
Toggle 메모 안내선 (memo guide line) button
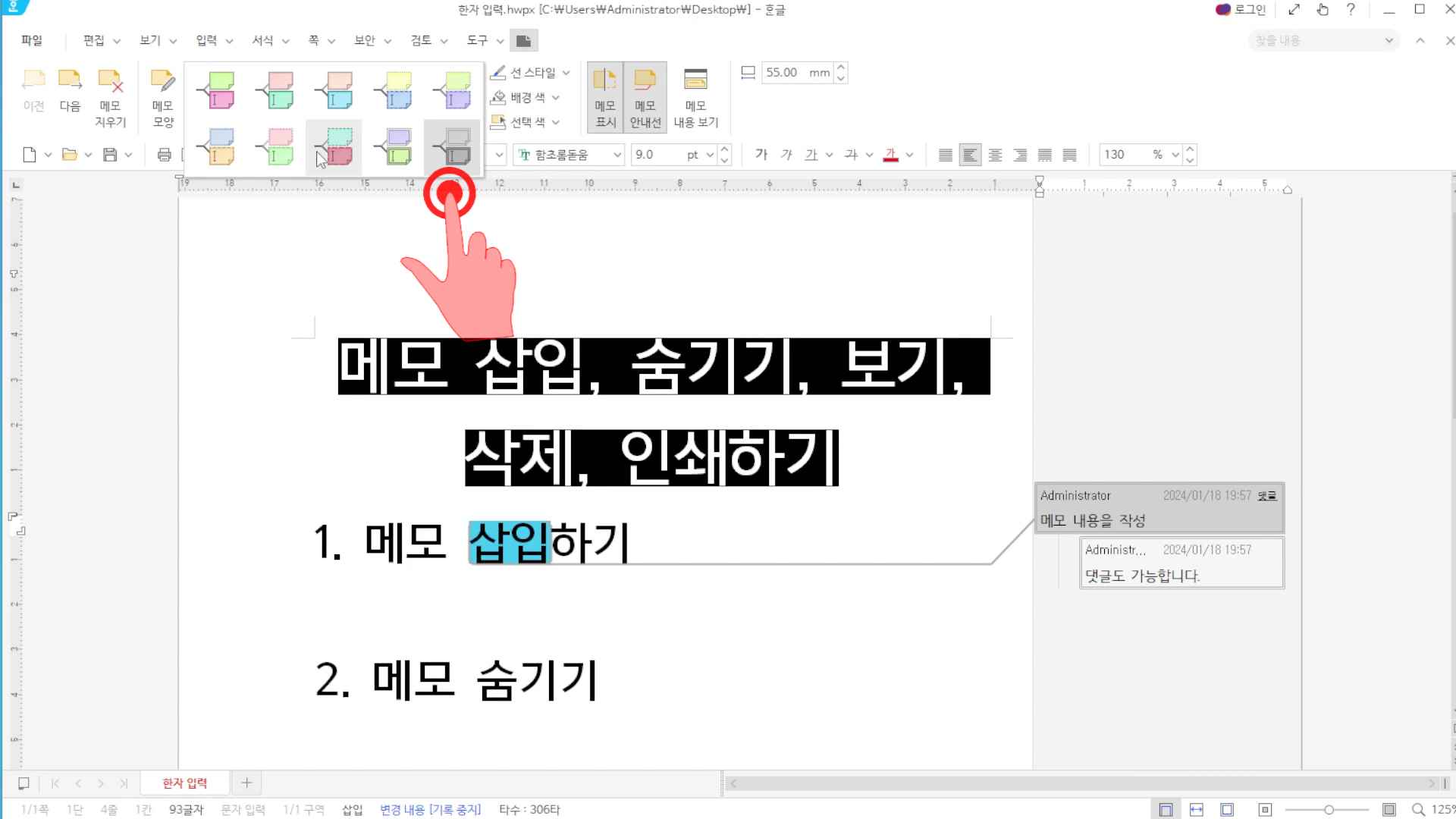point(645,98)
